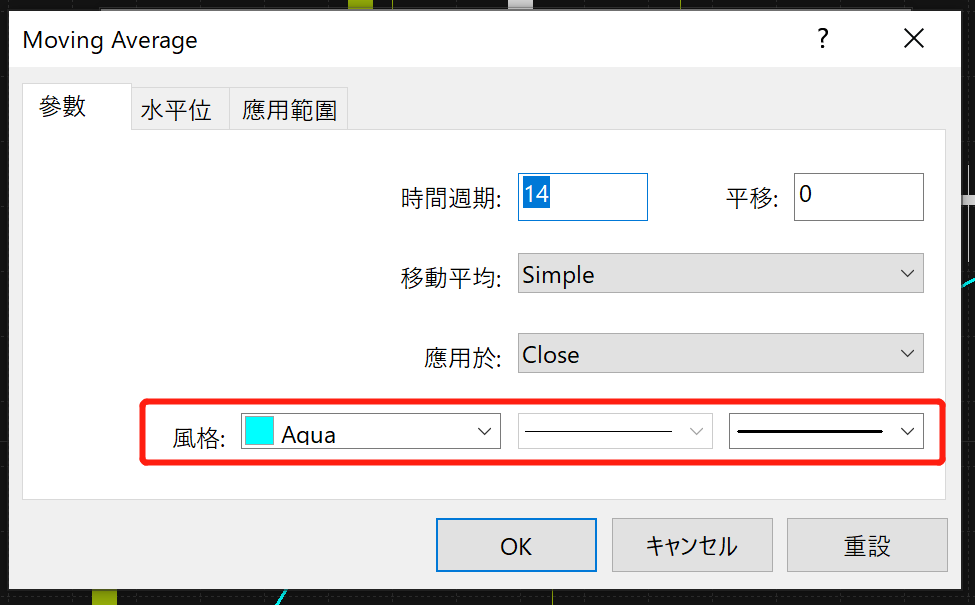Open the line style dropdown

[615, 432]
